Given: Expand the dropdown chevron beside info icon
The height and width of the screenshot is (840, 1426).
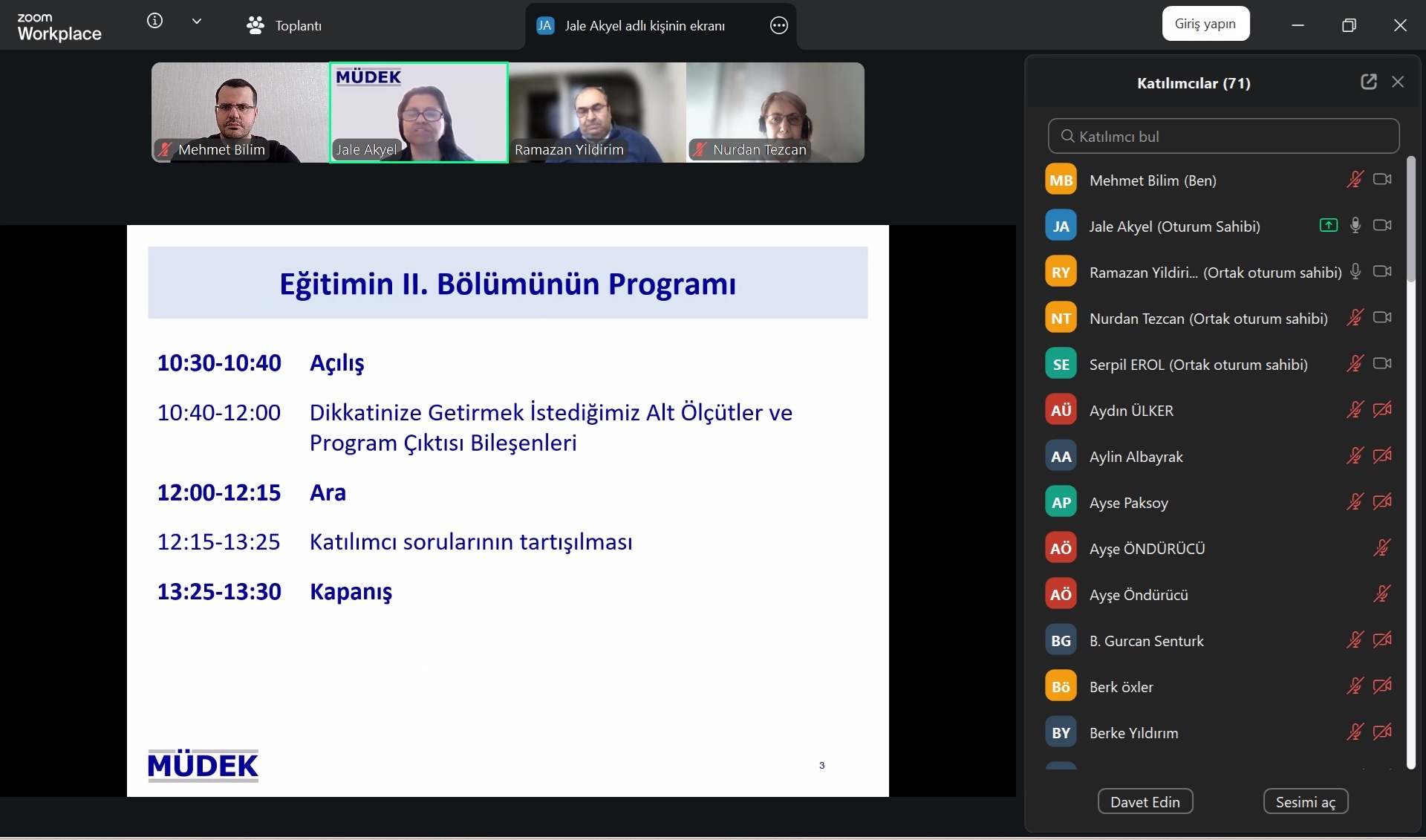Looking at the screenshot, I should 197,22.
